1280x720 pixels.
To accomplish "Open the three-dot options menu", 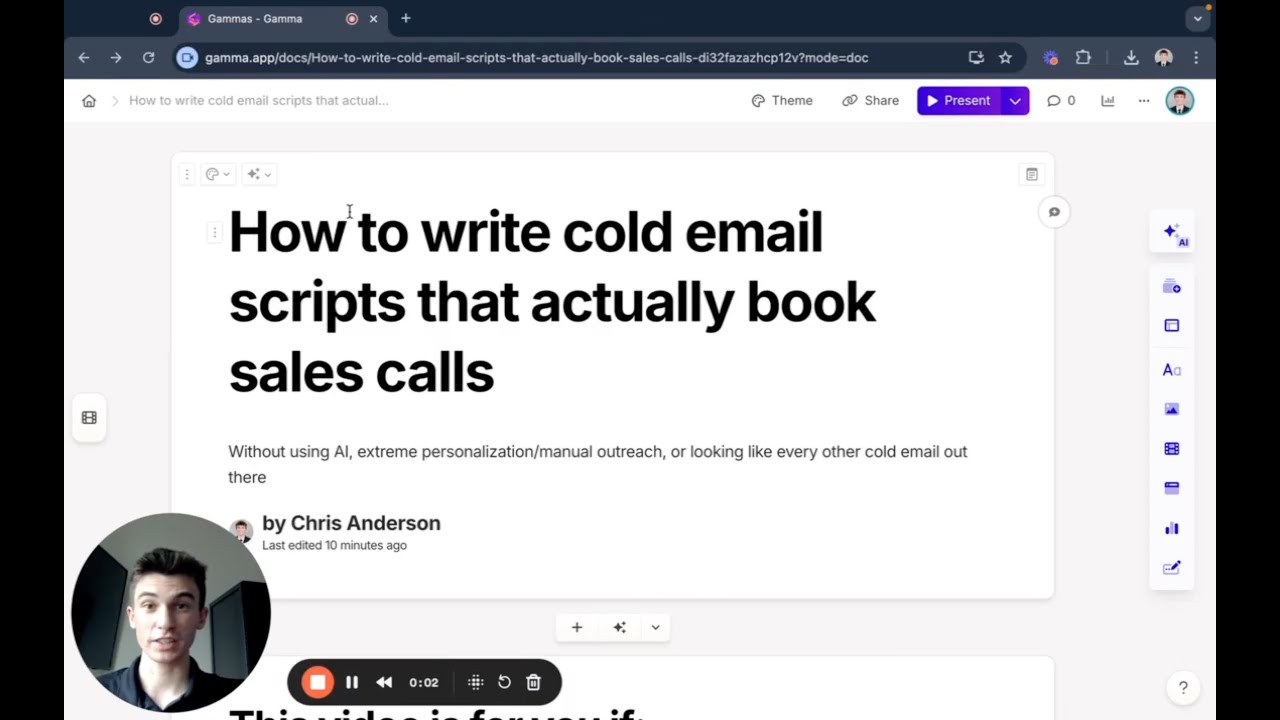I will (x=1144, y=100).
